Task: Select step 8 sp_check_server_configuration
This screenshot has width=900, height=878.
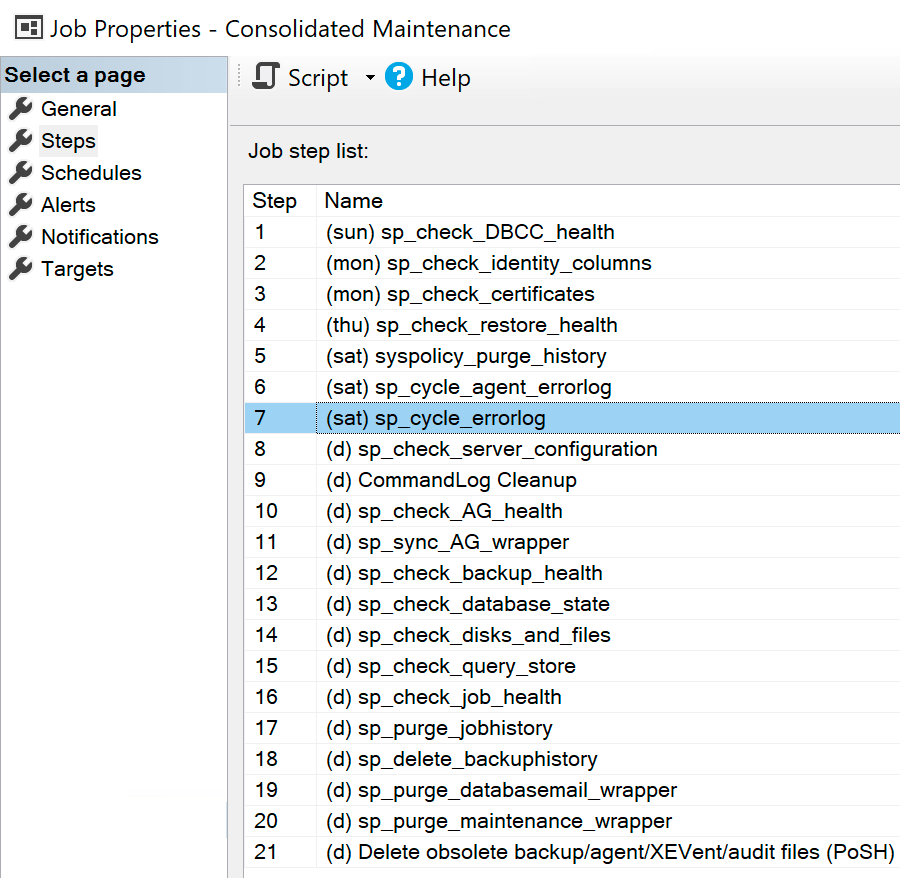Action: pyautogui.click(x=572, y=449)
